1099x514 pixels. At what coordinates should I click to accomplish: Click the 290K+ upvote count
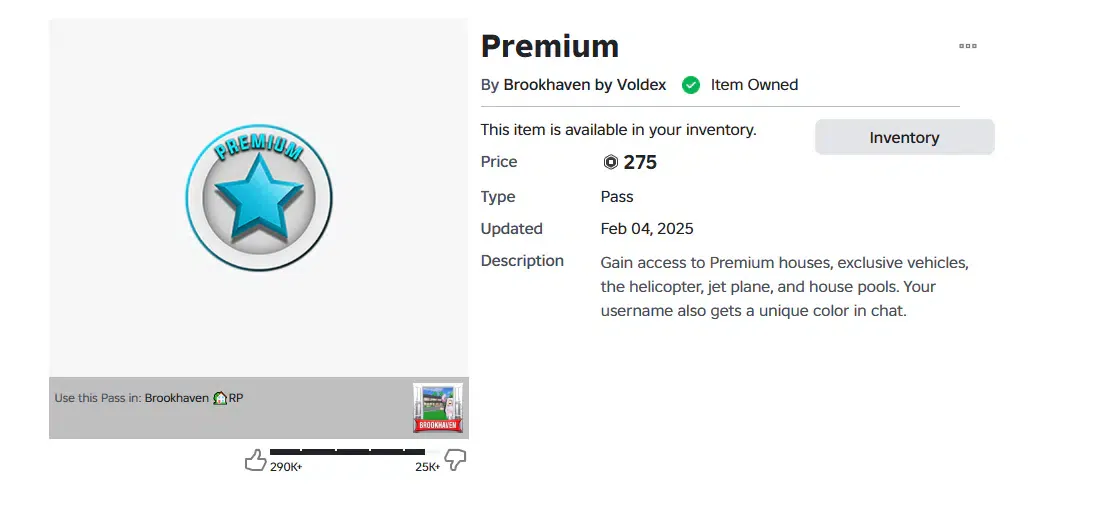click(286, 467)
